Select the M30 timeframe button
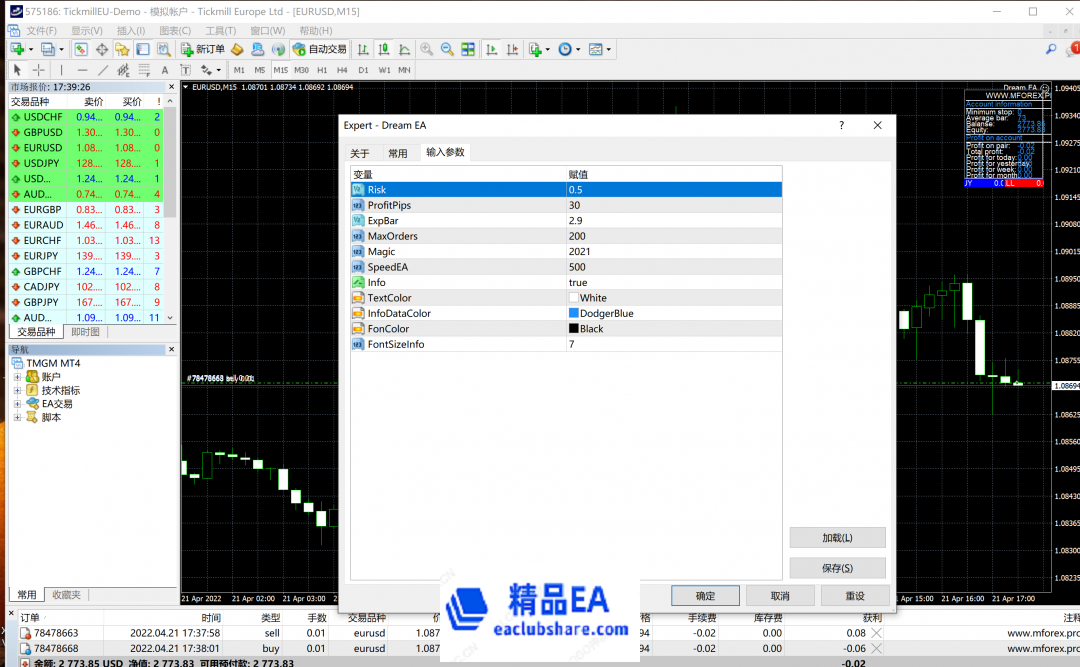Viewport: 1080px width, 667px height. [x=301, y=70]
